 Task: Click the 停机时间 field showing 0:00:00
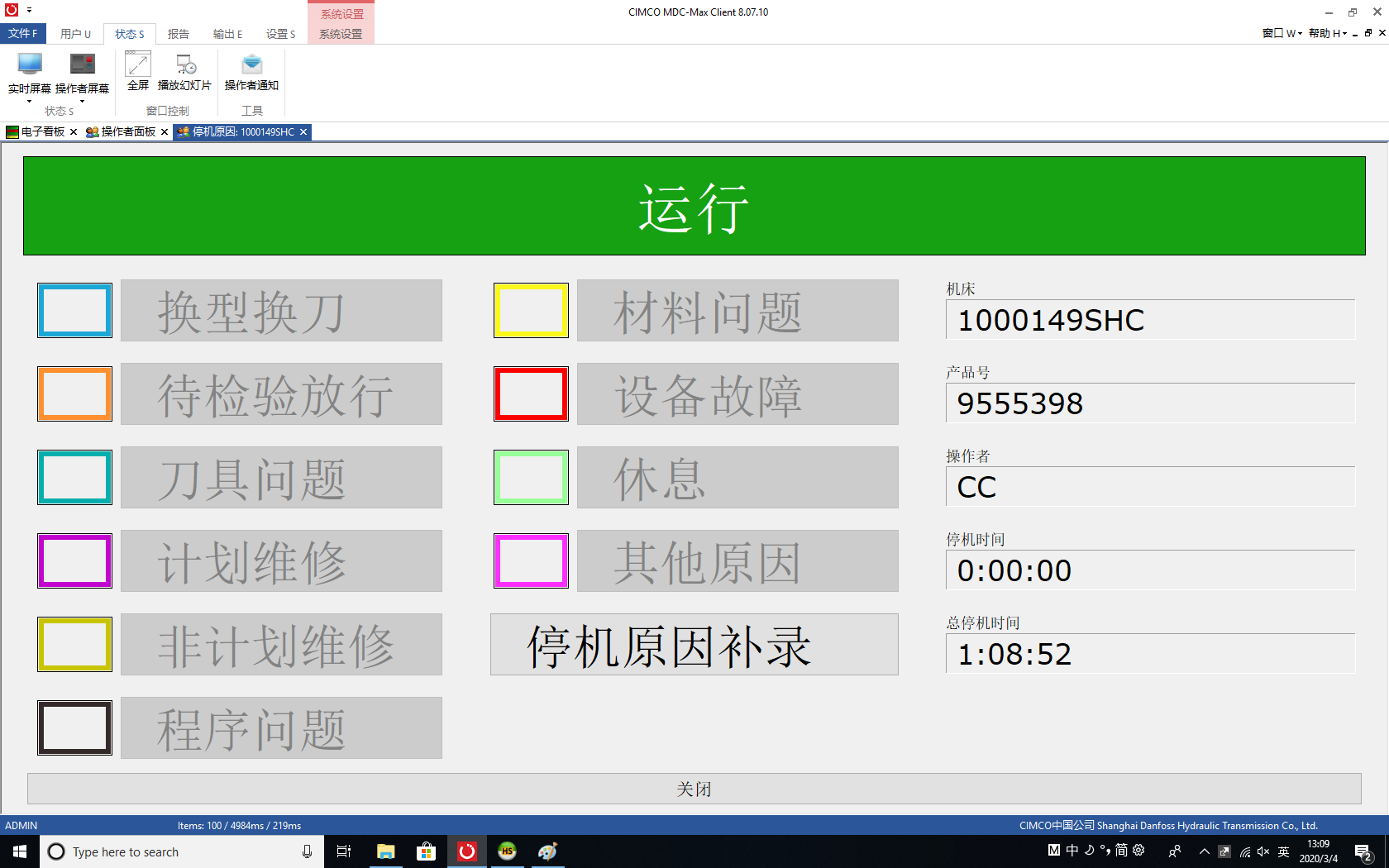pyautogui.click(x=1151, y=570)
